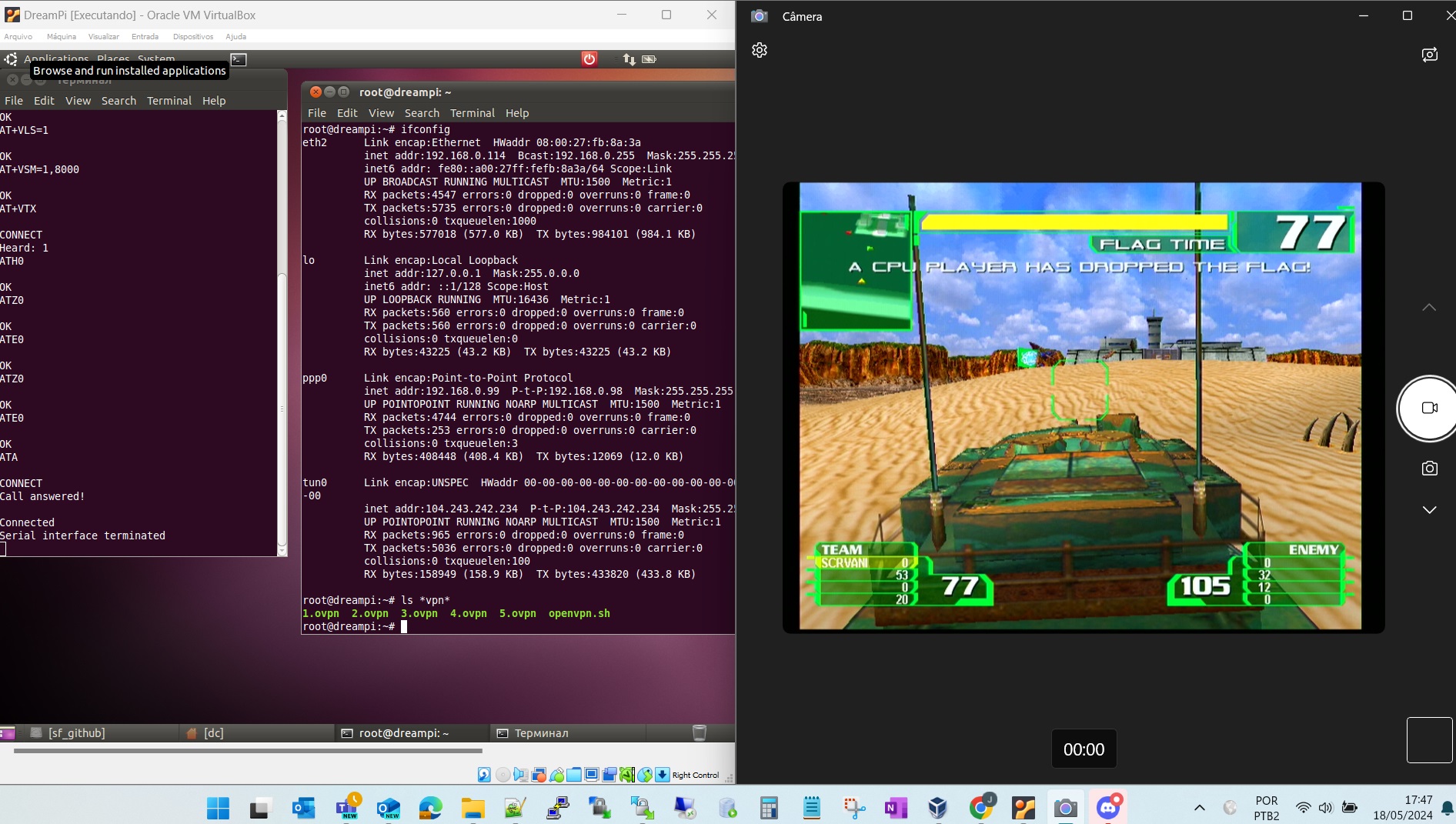Viewport: 1456px width, 824px height.
Task: Open Help menu in root@dreampi terminal
Action: pyautogui.click(x=517, y=113)
